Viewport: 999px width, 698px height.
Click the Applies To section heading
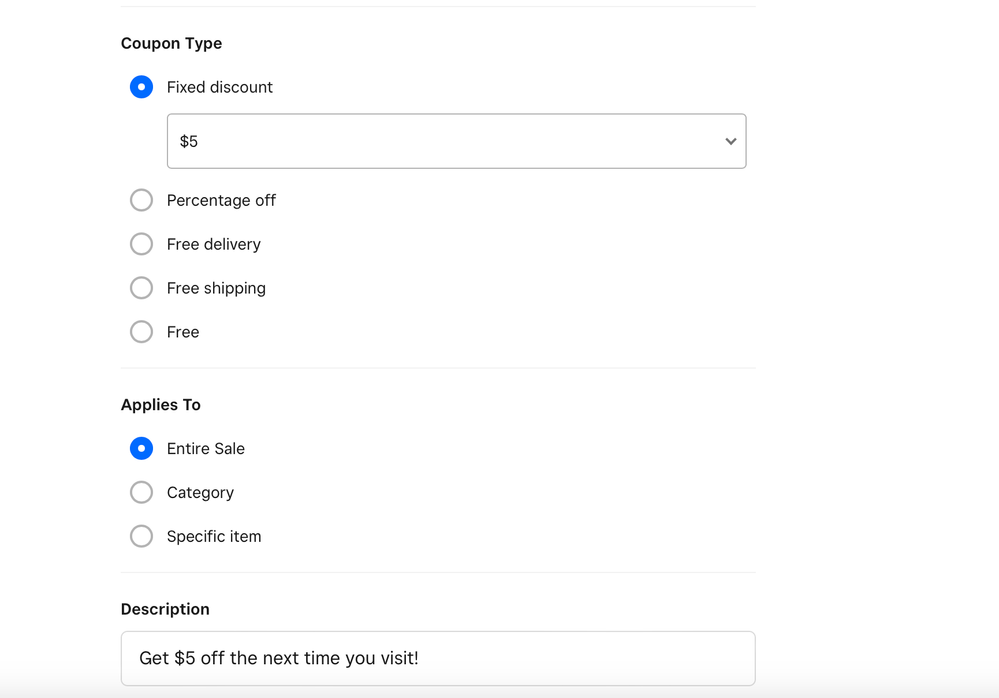pos(160,405)
